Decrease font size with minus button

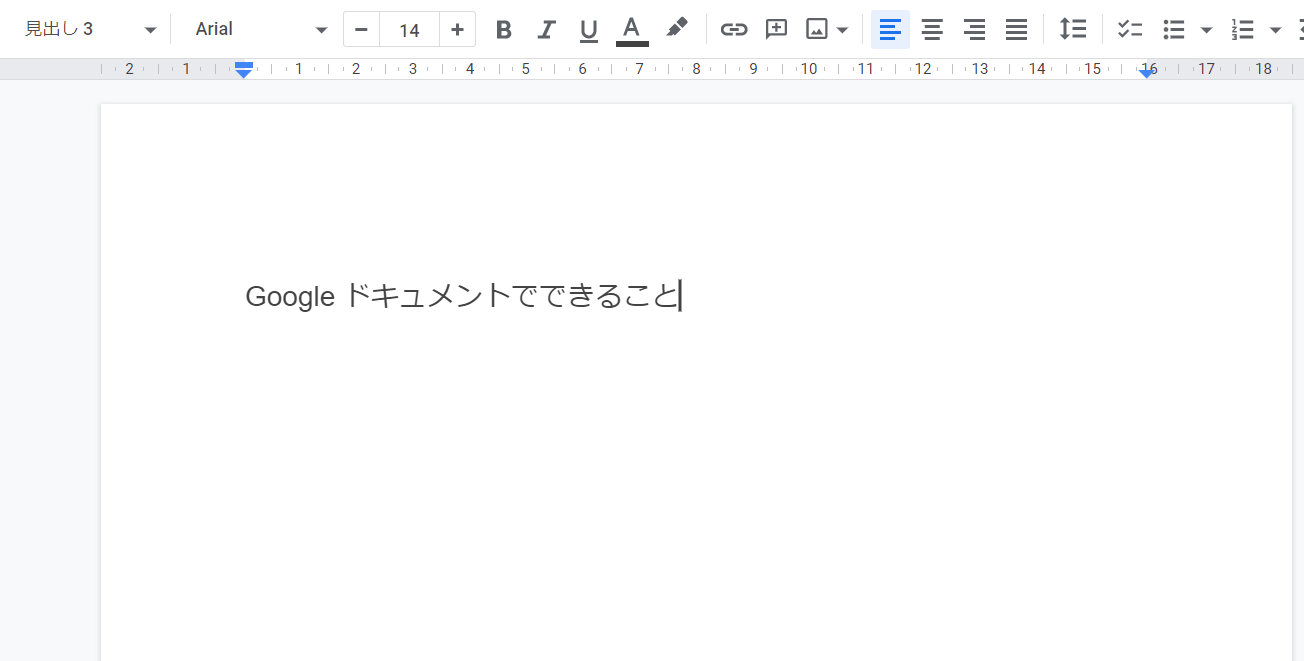click(361, 29)
